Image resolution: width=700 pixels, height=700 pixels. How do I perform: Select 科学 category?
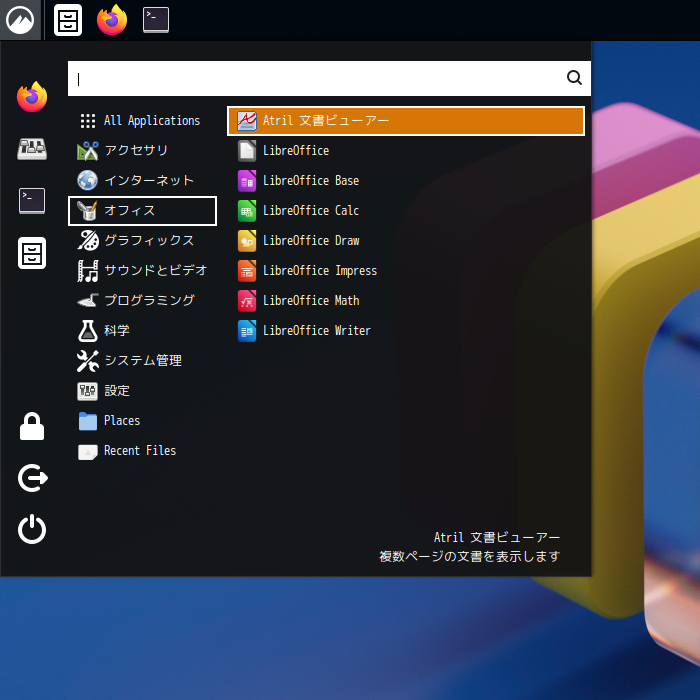(142, 331)
